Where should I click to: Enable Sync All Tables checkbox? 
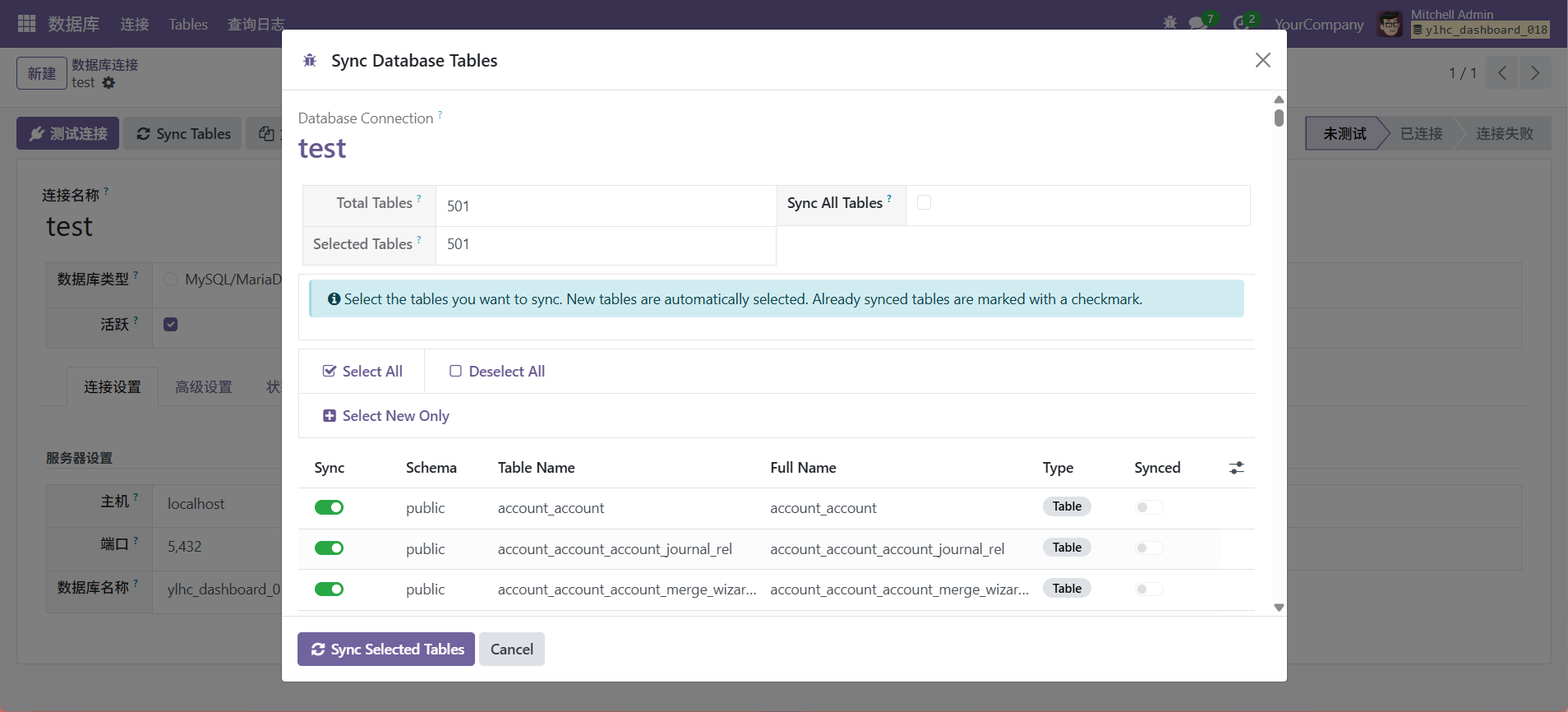[924, 202]
